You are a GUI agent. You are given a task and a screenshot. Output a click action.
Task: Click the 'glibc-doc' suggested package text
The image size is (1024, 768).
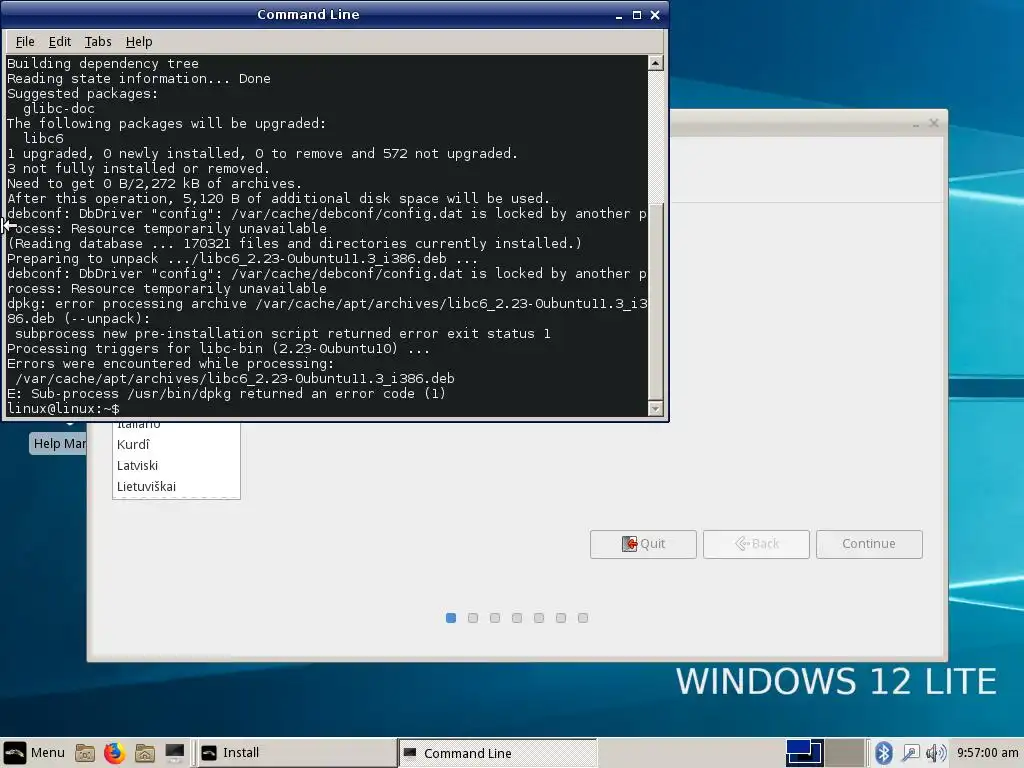(59, 108)
